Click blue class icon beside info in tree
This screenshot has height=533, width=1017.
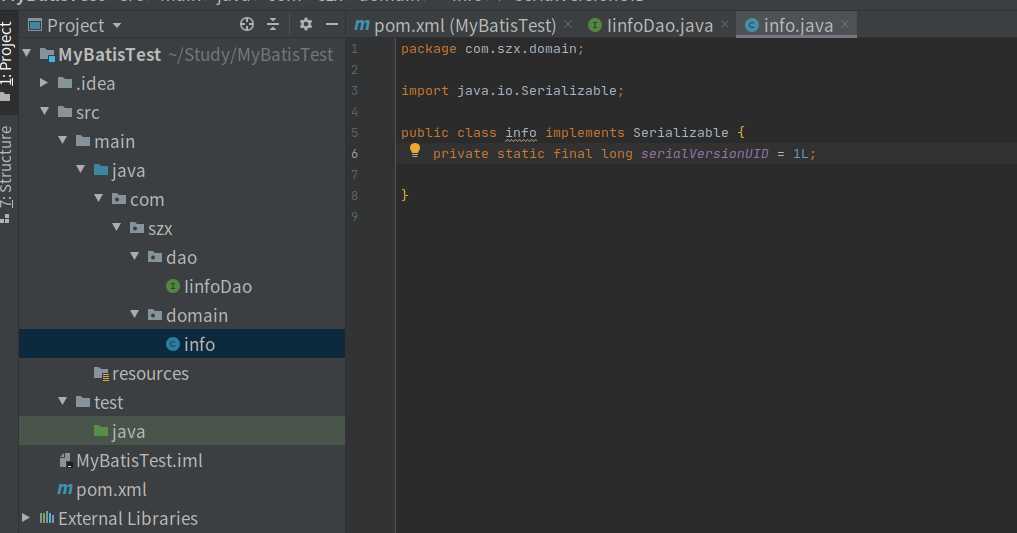tap(173, 344)
